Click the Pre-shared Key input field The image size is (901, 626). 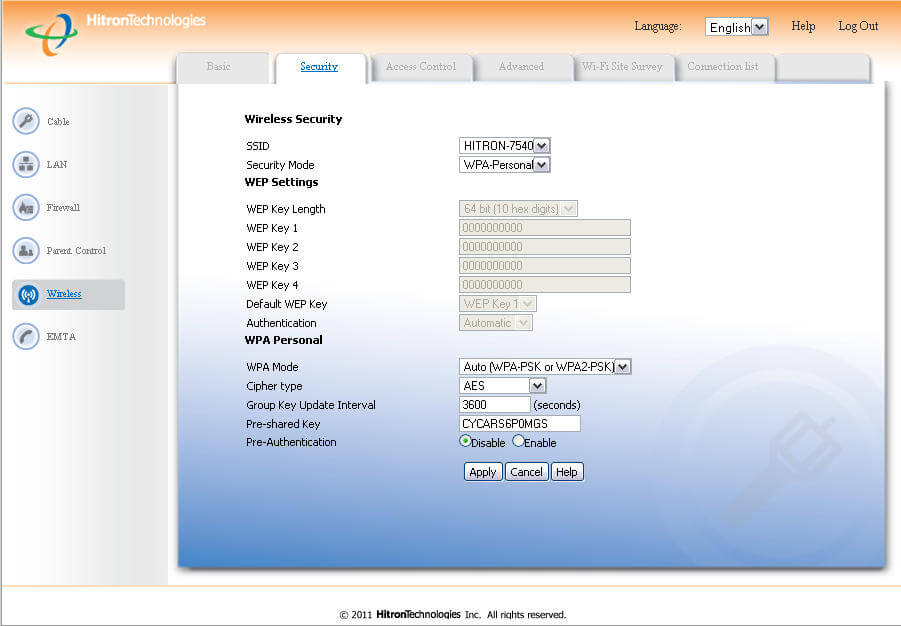519,424
